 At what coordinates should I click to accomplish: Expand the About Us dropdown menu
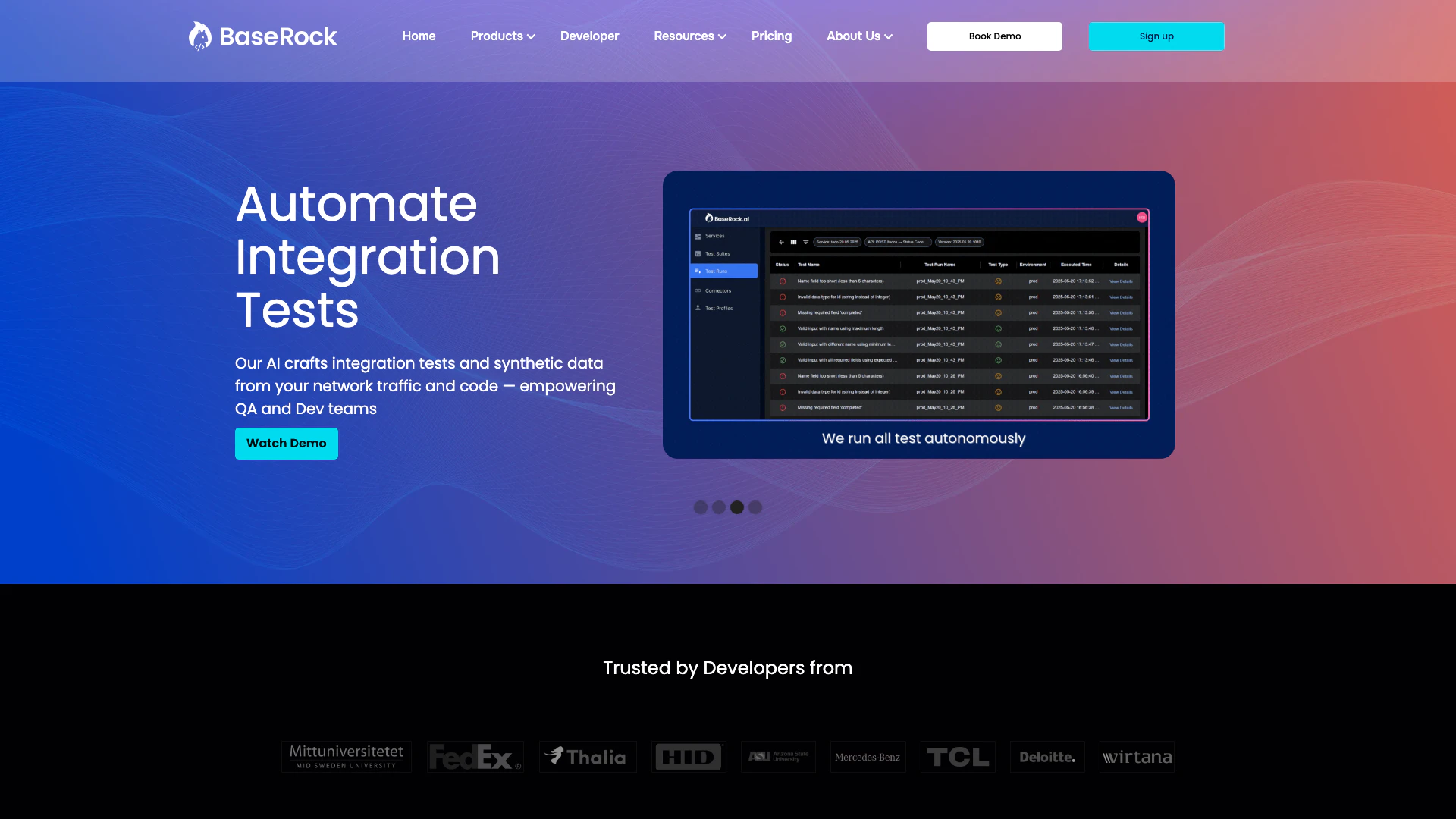(859, 36)
